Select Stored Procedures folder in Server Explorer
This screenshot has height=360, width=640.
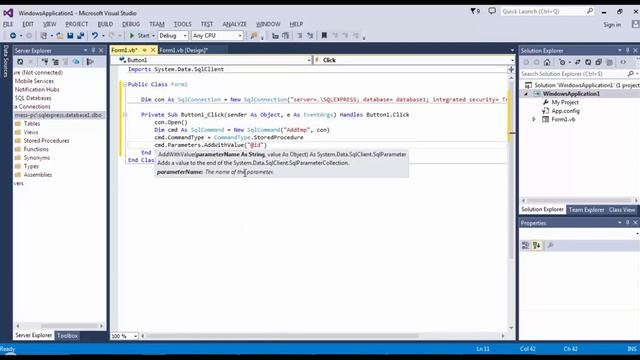47,141
